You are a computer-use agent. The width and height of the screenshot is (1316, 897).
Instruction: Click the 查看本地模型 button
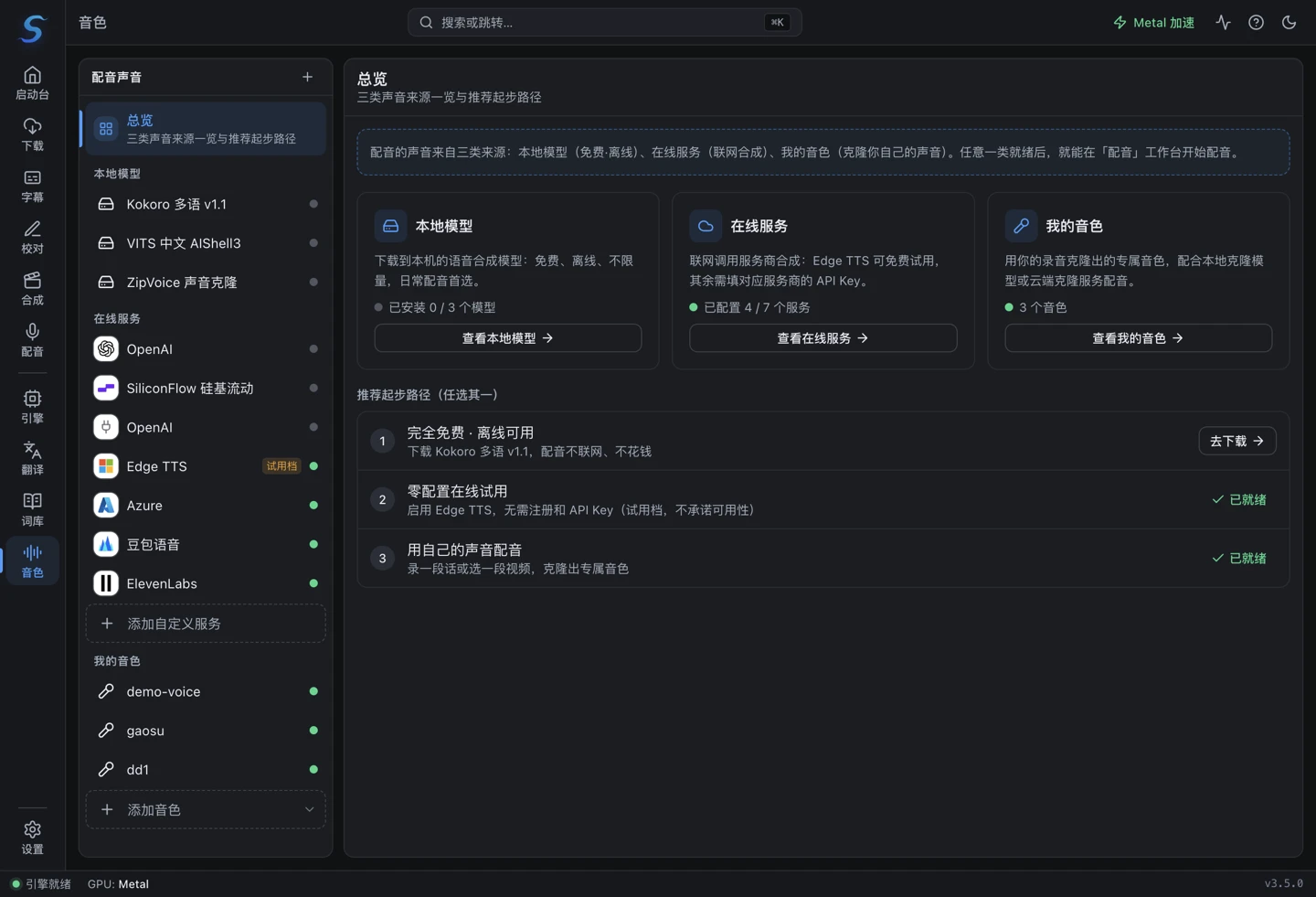508,338
